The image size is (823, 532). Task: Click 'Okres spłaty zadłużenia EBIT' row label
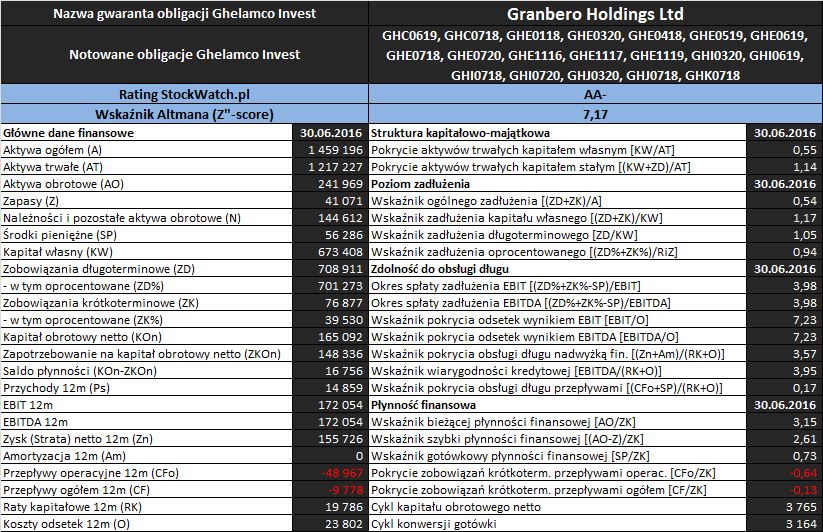coord(505,286)
